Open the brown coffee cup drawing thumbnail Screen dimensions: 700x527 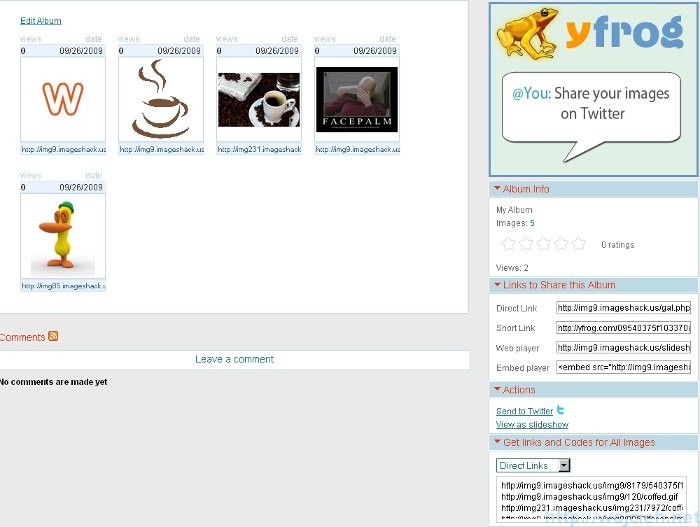click(161, 99)
